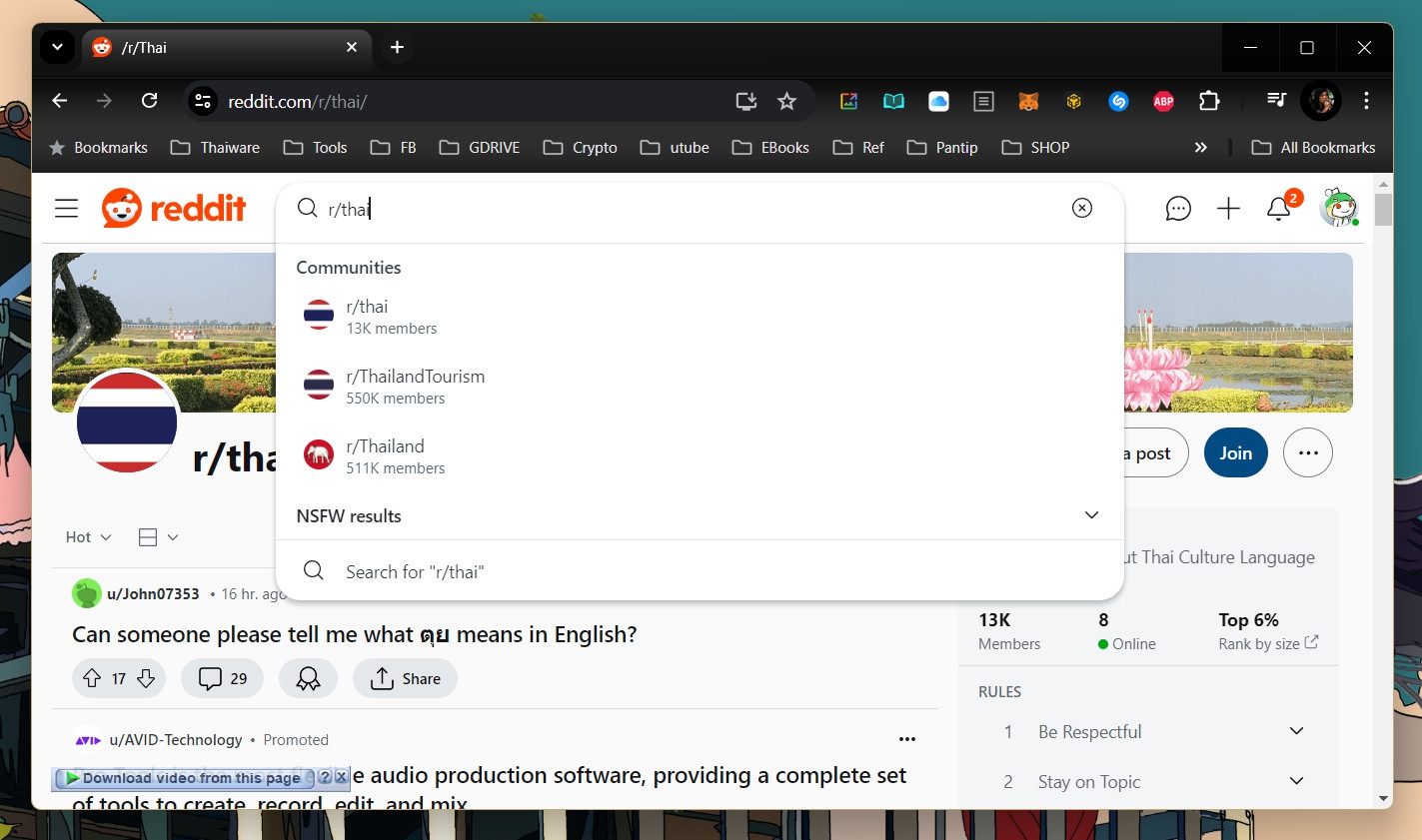
Task: Switch to the /r/Thai browser tab
Action: 226,47
